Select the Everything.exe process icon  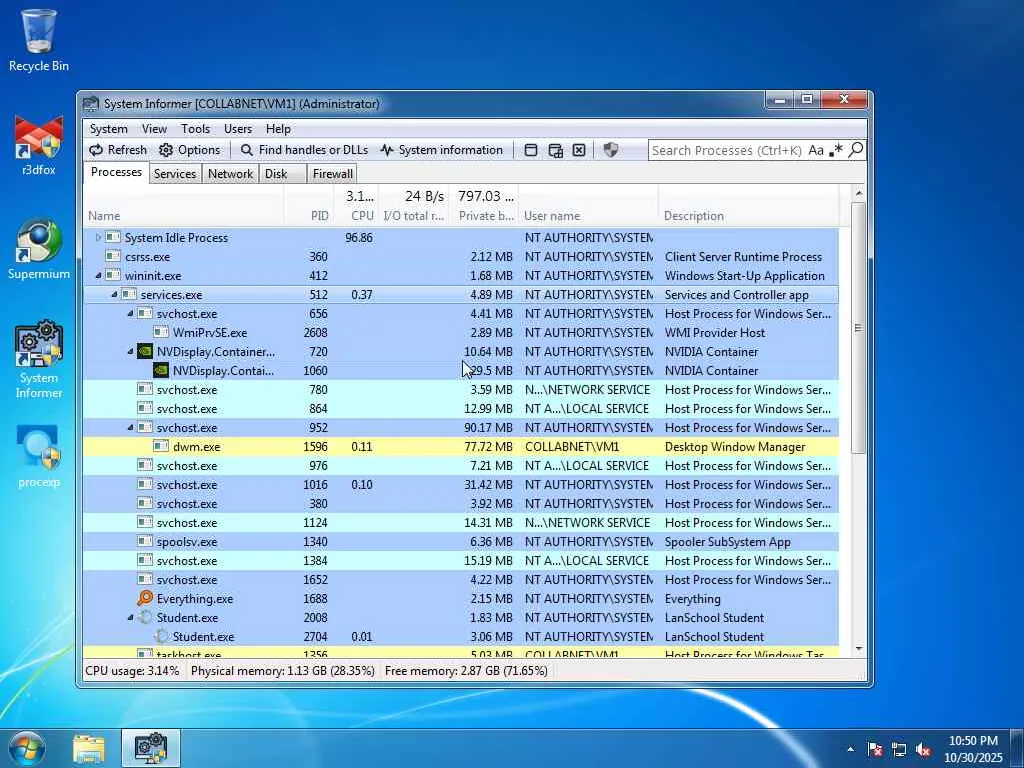pyautogui.click(x=145, y=599)
